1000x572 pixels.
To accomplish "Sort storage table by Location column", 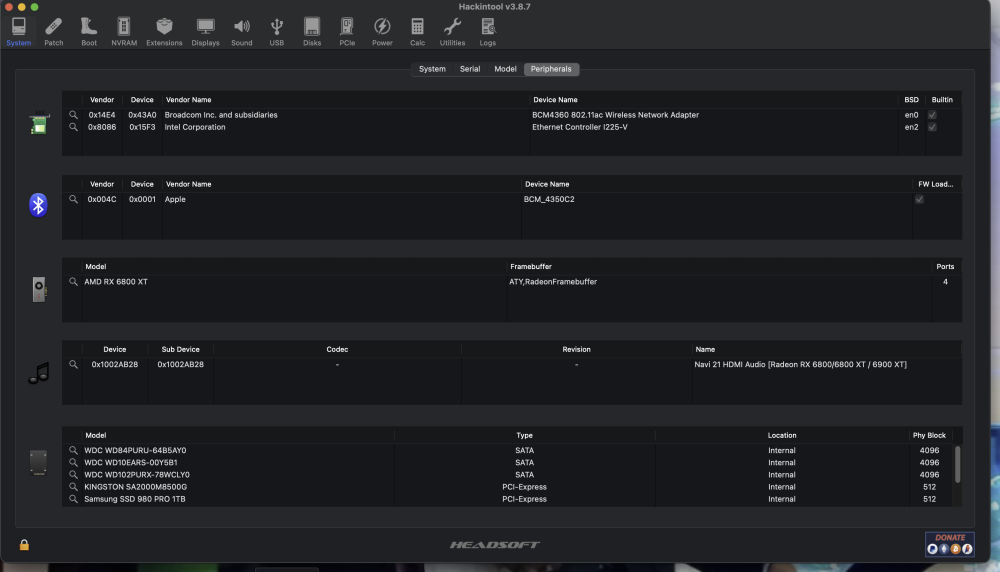I will [x=782, y=435].
